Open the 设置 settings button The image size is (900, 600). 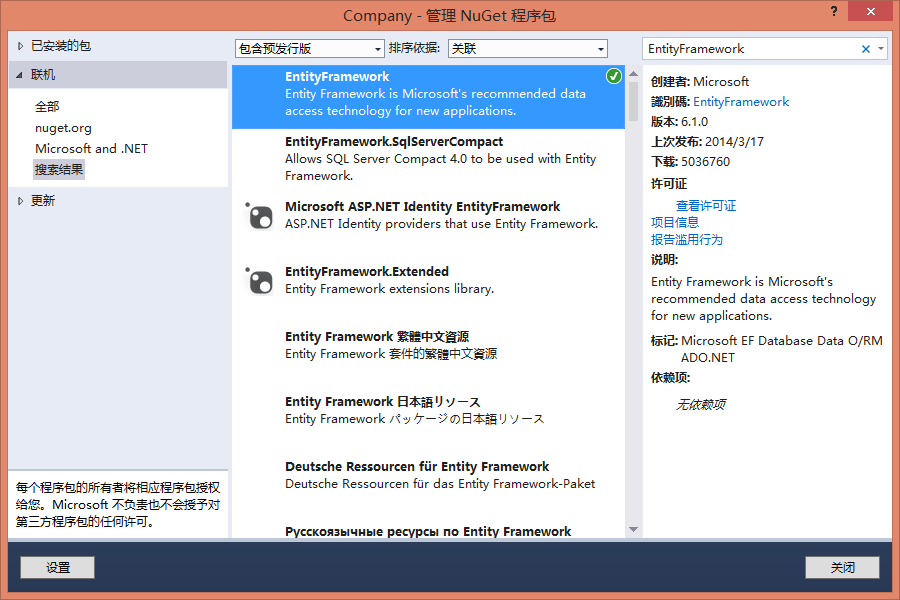click(x=57, y=567)
